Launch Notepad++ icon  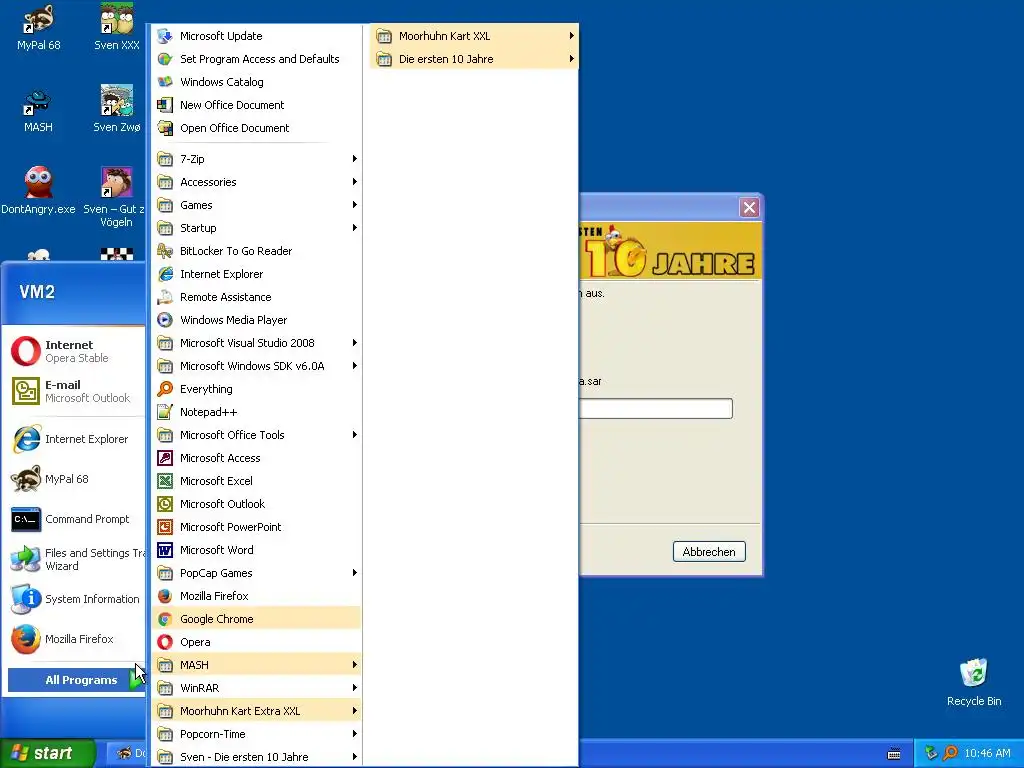pos(165,412)
